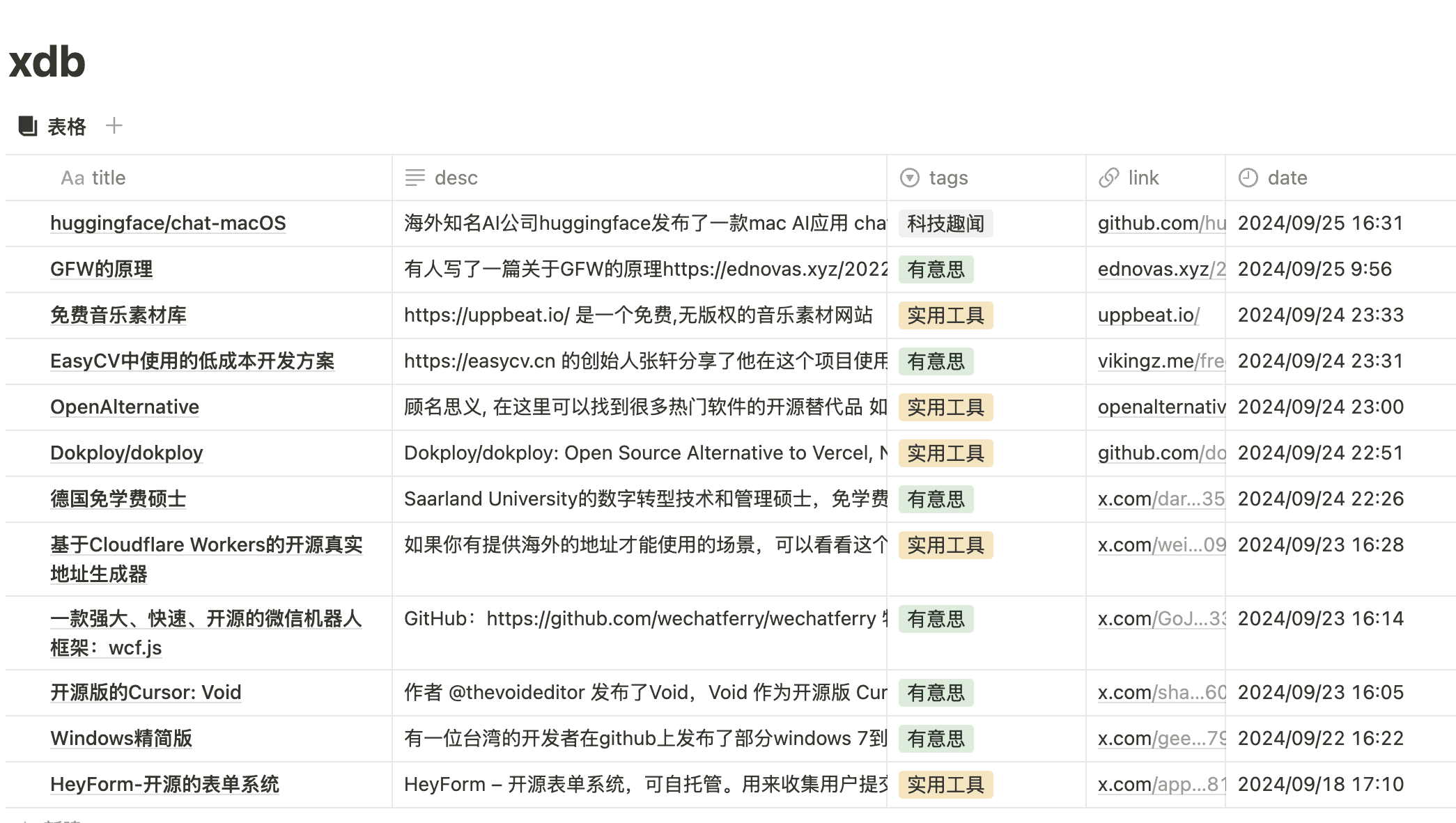Screen dimensions: 1456x823
Task: Open the huggingface/chat-macOS page
Action: 168,224
